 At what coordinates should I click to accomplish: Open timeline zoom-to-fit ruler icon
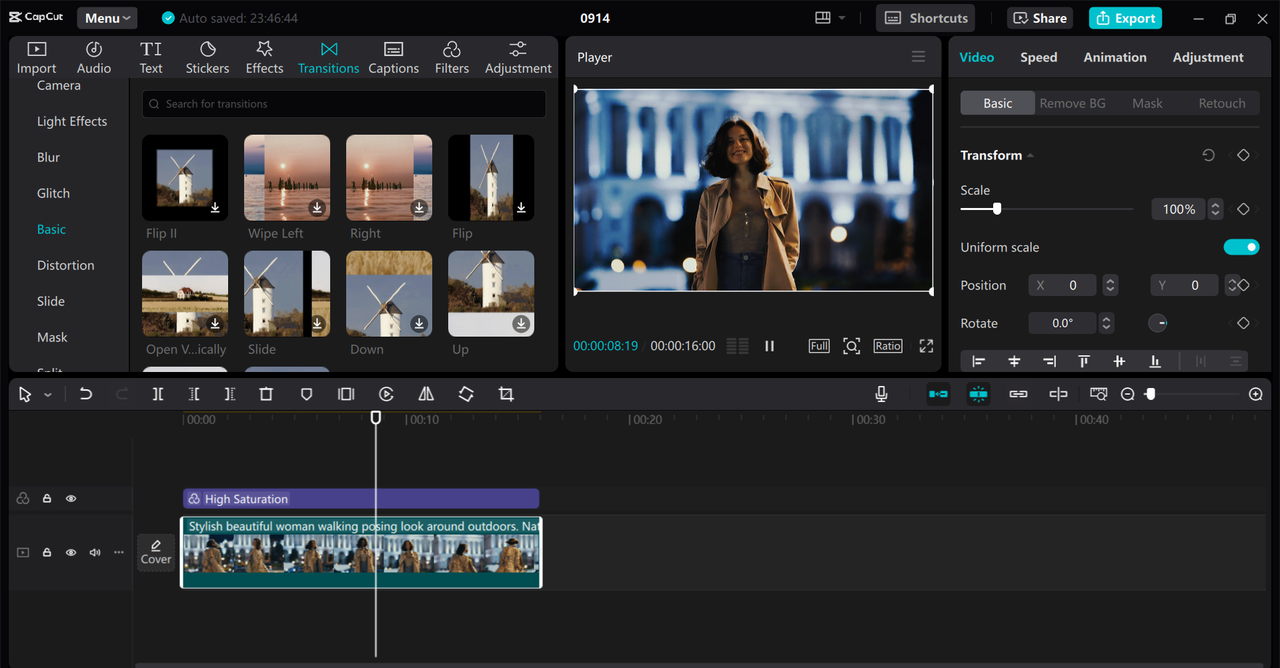point(1098,394)
